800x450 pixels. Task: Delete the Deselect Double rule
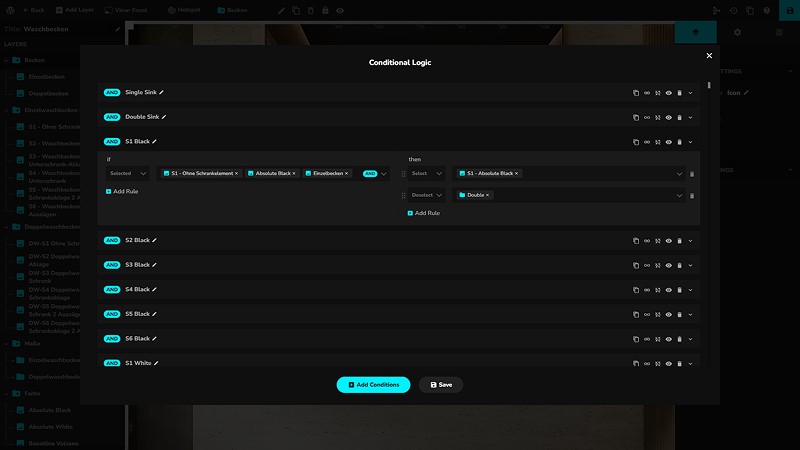(691, 195)
